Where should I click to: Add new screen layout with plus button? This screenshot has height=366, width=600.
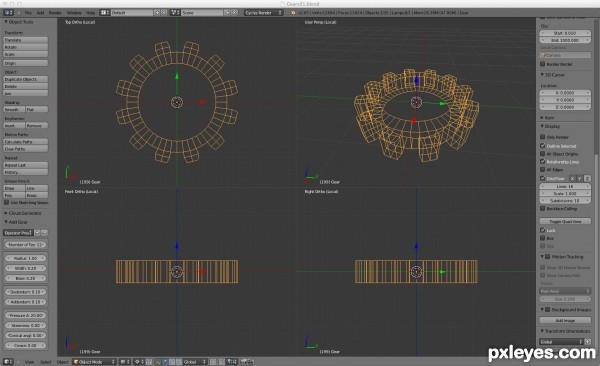157,13
